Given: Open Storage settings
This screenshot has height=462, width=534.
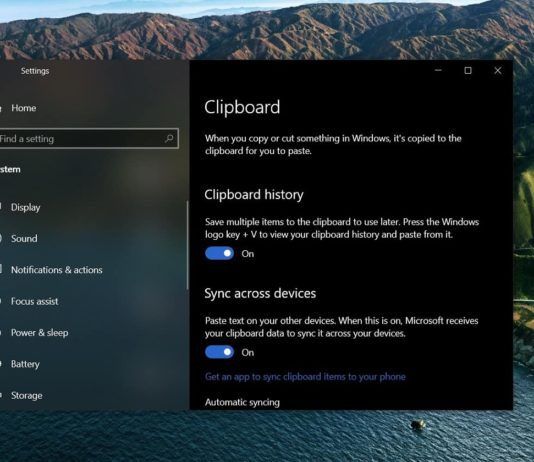Looking at the screenshot, I should click(x=27, y=395).
